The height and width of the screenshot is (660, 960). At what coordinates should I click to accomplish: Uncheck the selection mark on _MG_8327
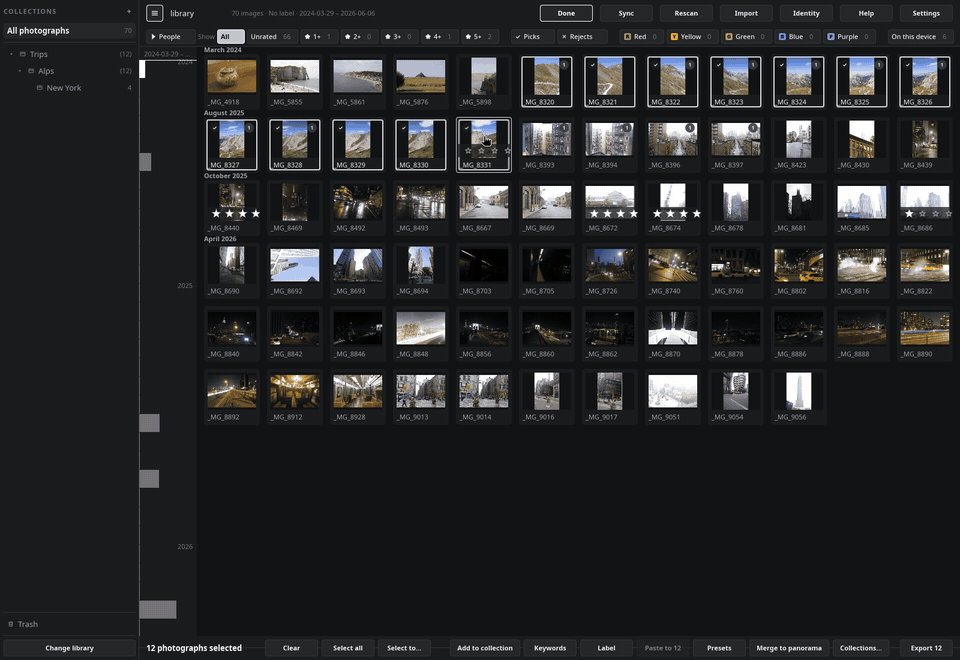(x=214, y=128)
